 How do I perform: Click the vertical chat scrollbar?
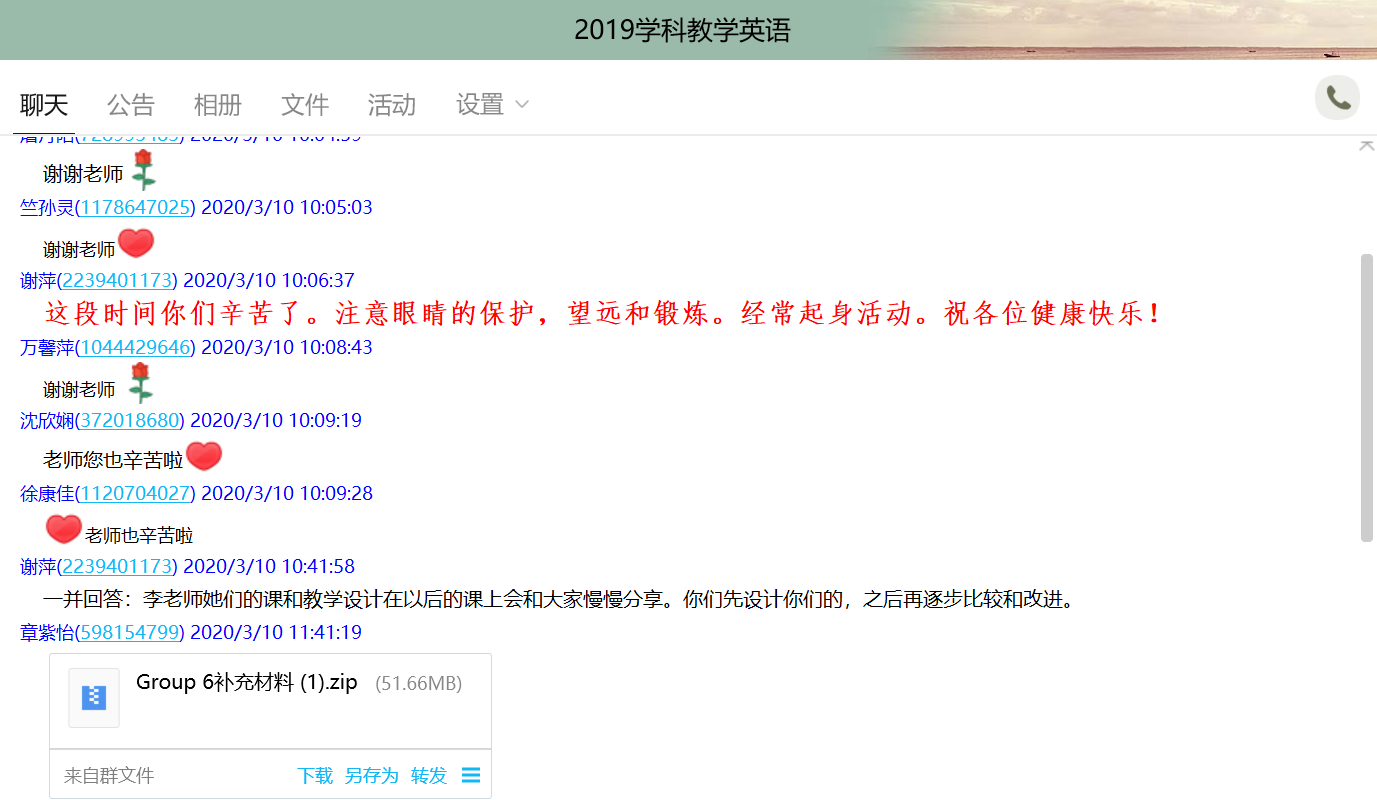pos(1367,400)
